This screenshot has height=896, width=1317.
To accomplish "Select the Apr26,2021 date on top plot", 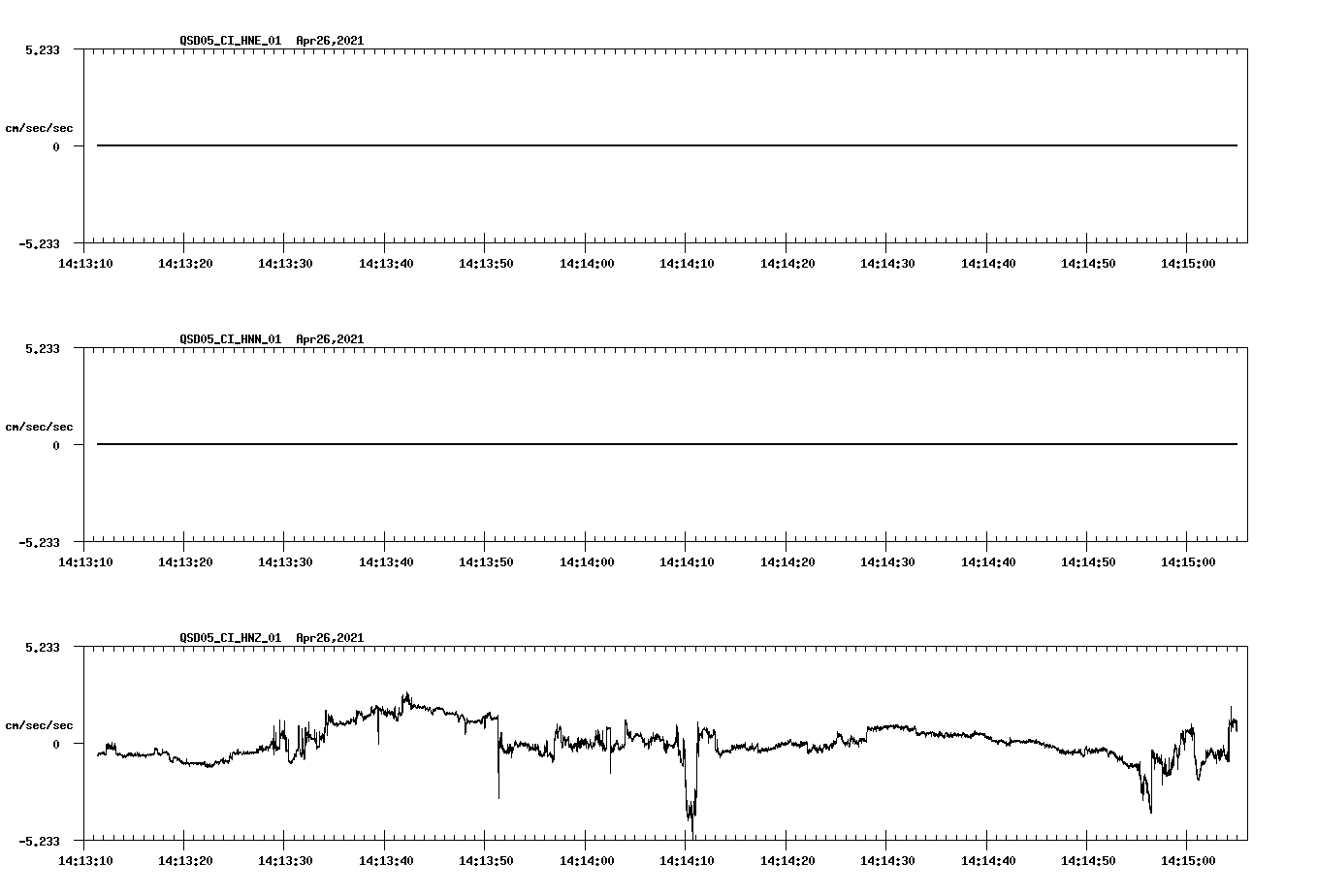I will pos(329,42).
